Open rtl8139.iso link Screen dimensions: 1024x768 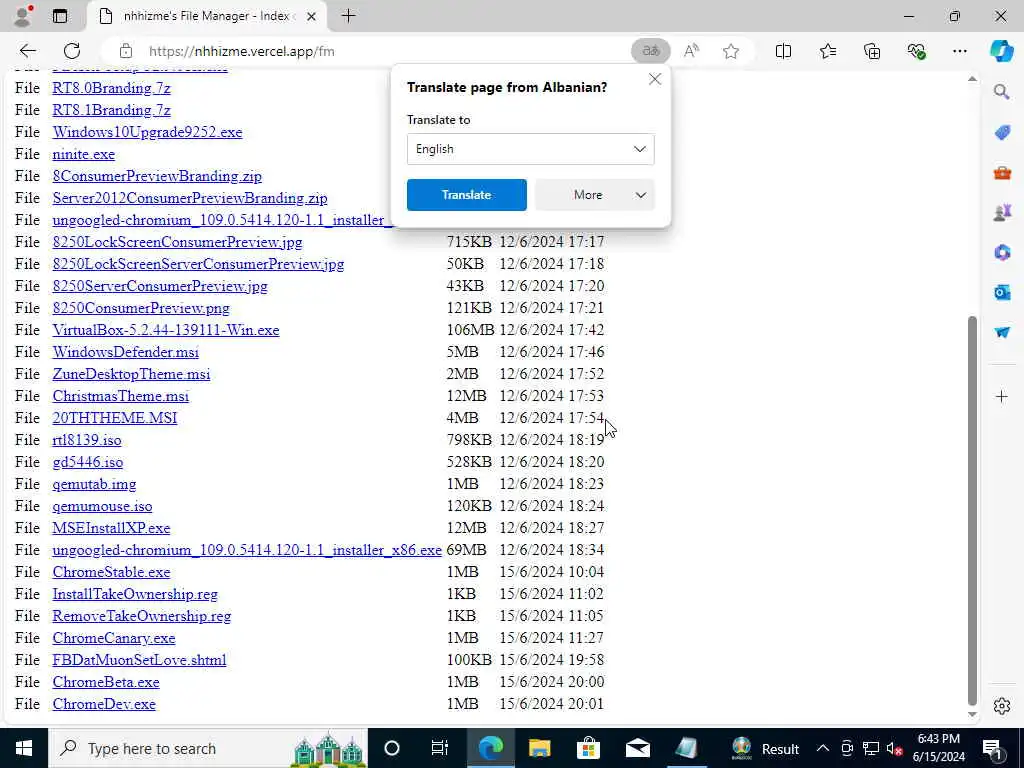pos(87,440)
